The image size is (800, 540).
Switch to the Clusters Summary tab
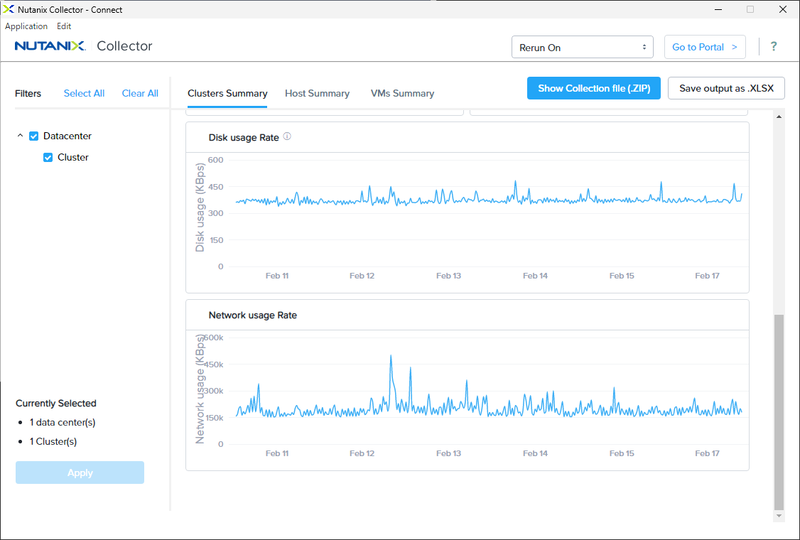tap(227, 93)
